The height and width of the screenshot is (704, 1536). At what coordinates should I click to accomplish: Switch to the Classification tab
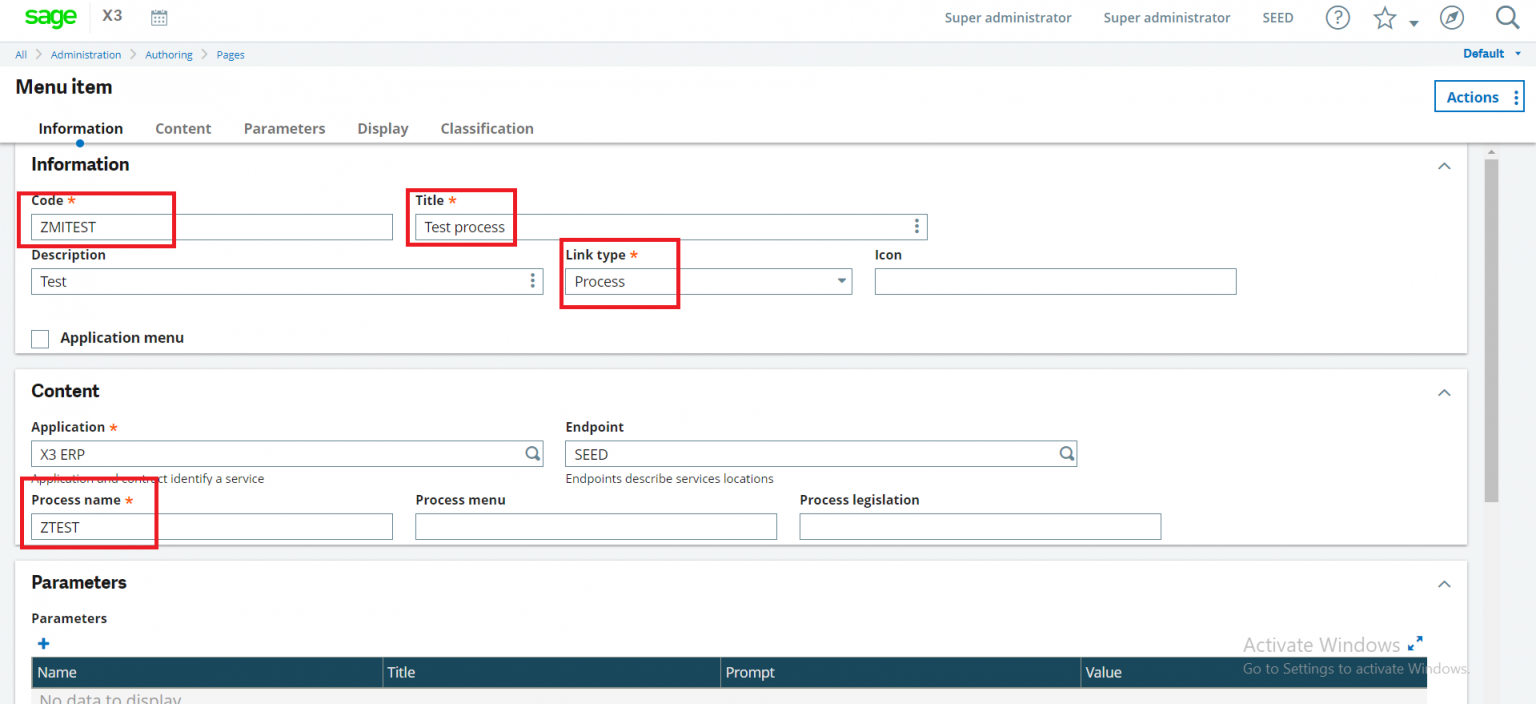pos(486,128)
